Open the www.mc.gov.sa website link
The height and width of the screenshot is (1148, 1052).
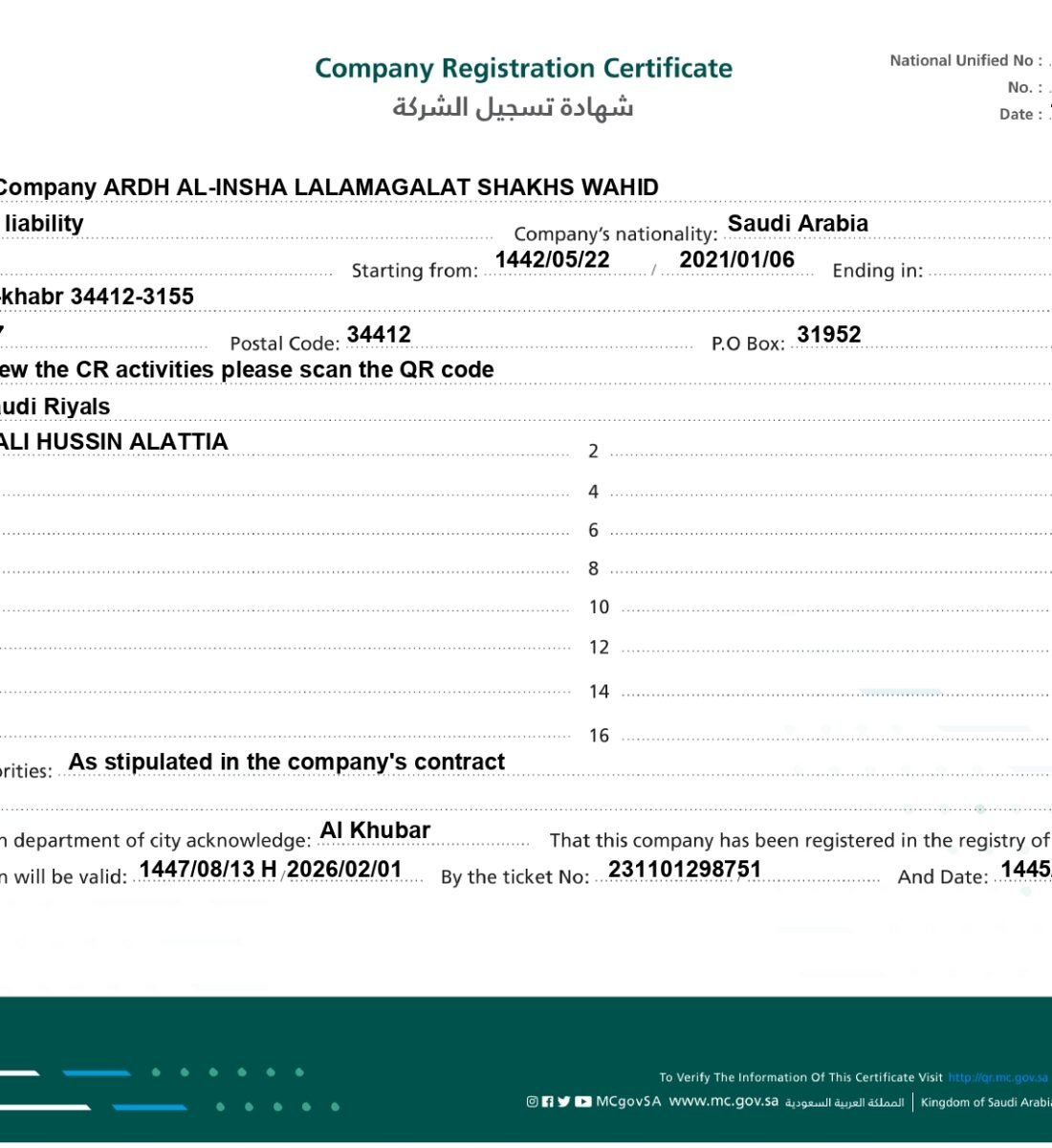[723, 1101]
